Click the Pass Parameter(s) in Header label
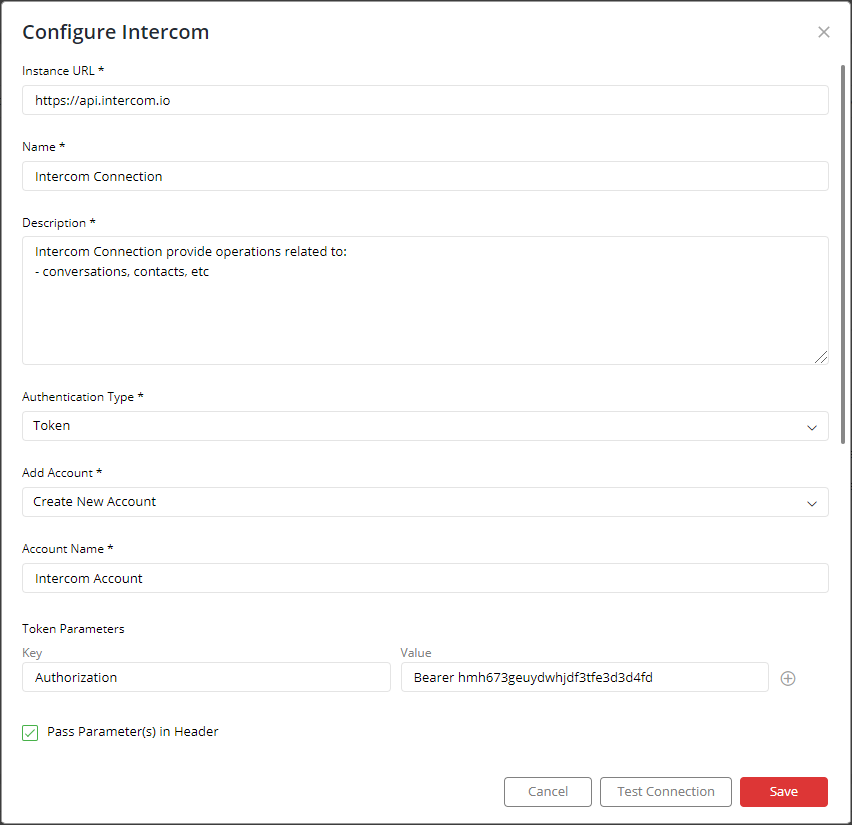This screenshot has width=852, height=825. (x=133, y=732)
